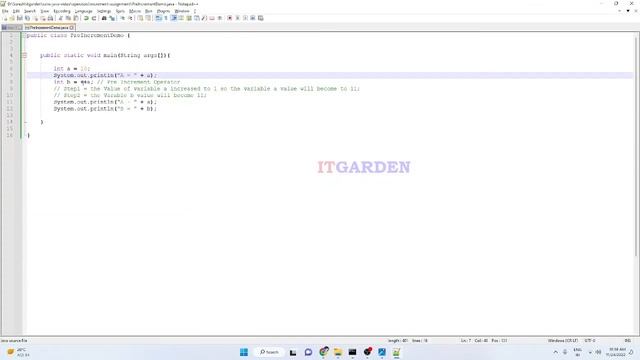The image size is (640, 360).
Task: Open Find with the binoculars icon
Action: [x=104, y=18]
